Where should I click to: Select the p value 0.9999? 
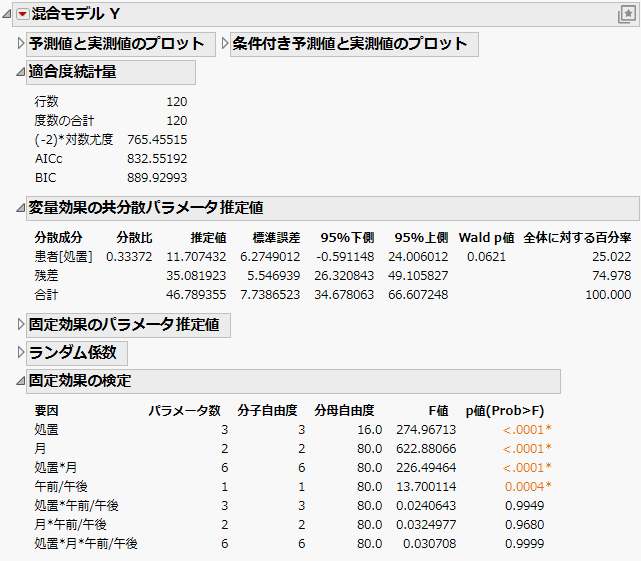pyautogui.click(x=524, y=544)
